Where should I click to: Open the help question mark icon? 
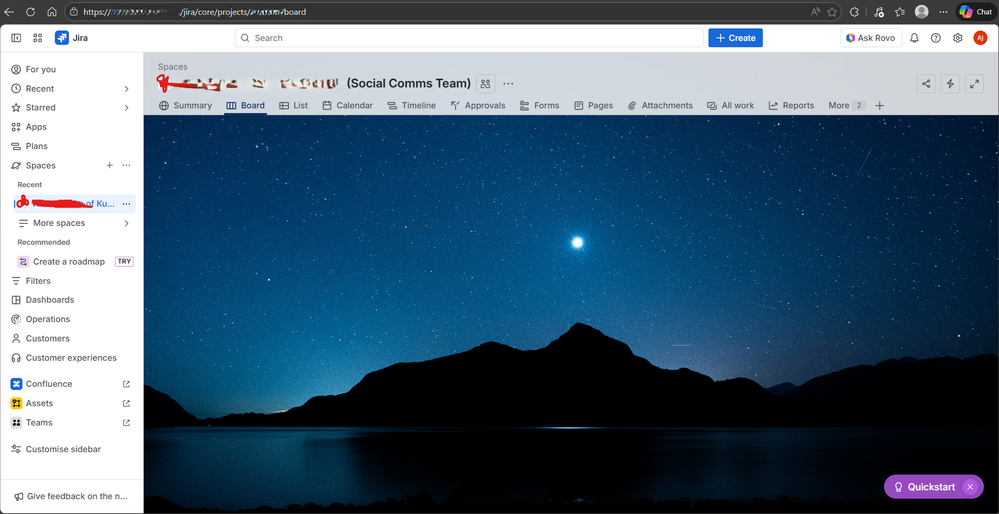(936, 38)
